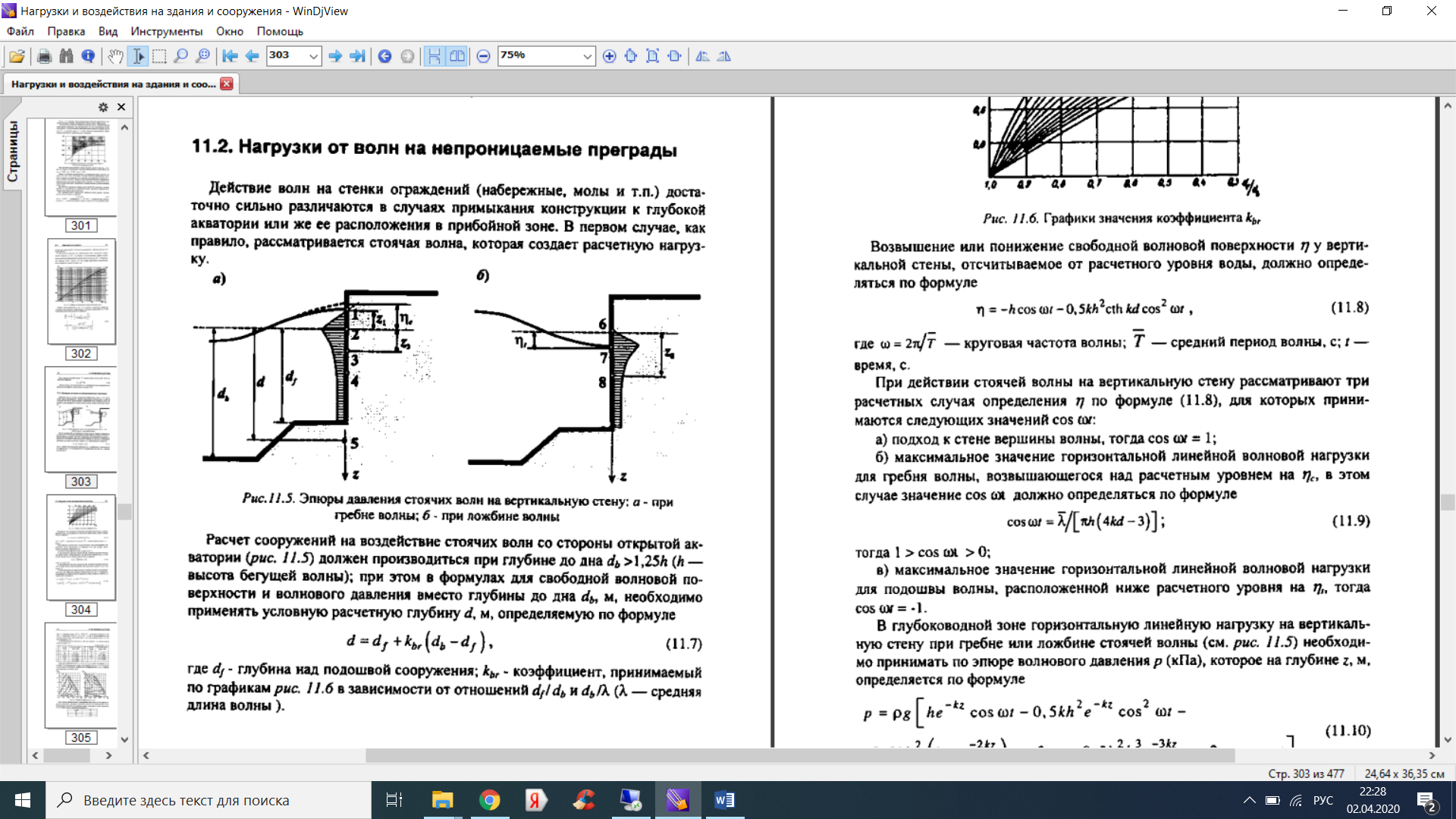This screenshot has height=819, width=1456.
Task: Select the Страницы sidebar tab
Action: 13,151
